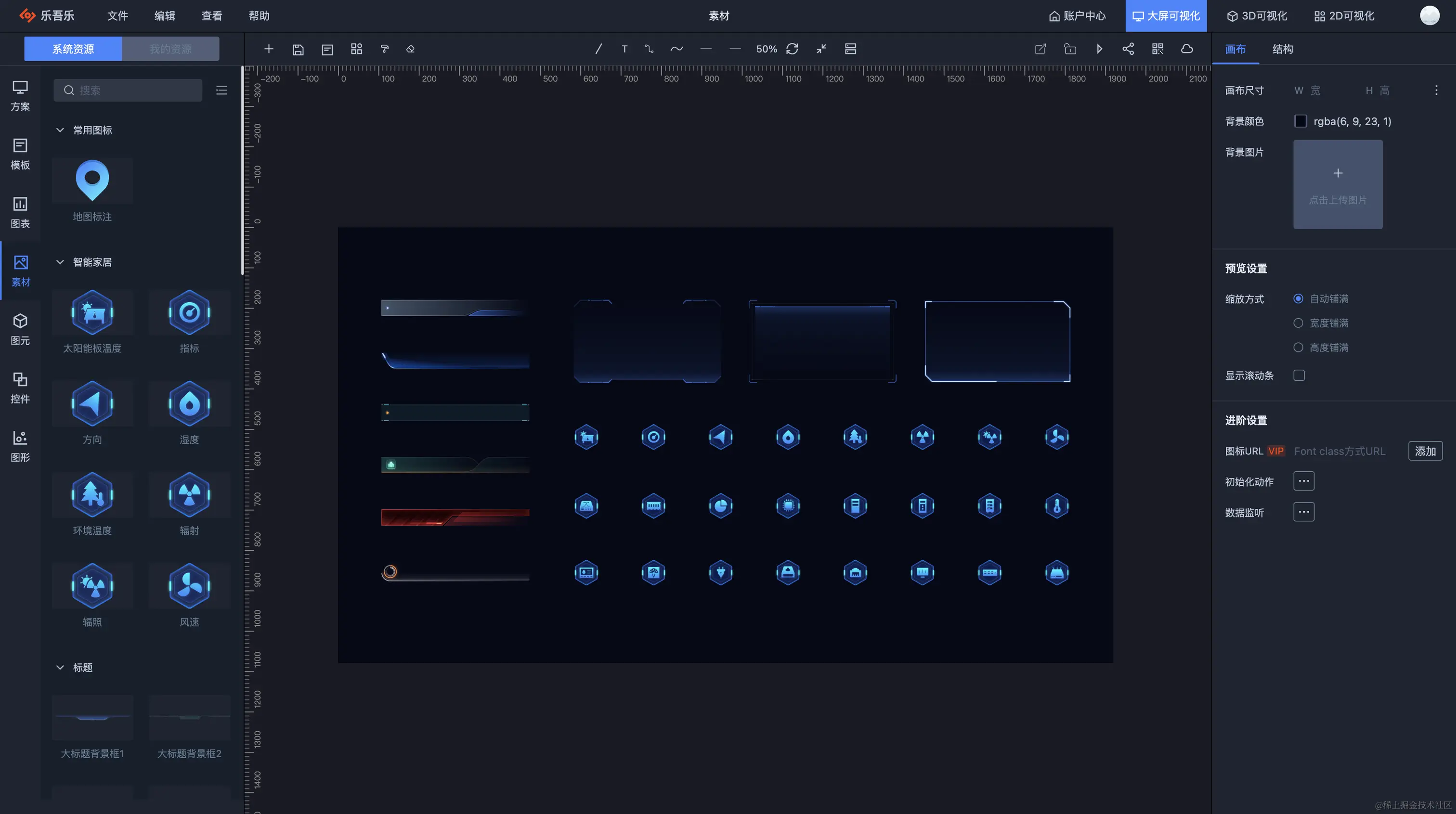The image size is (1456, 814).
Task: Select 高度铺满 scaling radio option
Action: [1298, 347]
